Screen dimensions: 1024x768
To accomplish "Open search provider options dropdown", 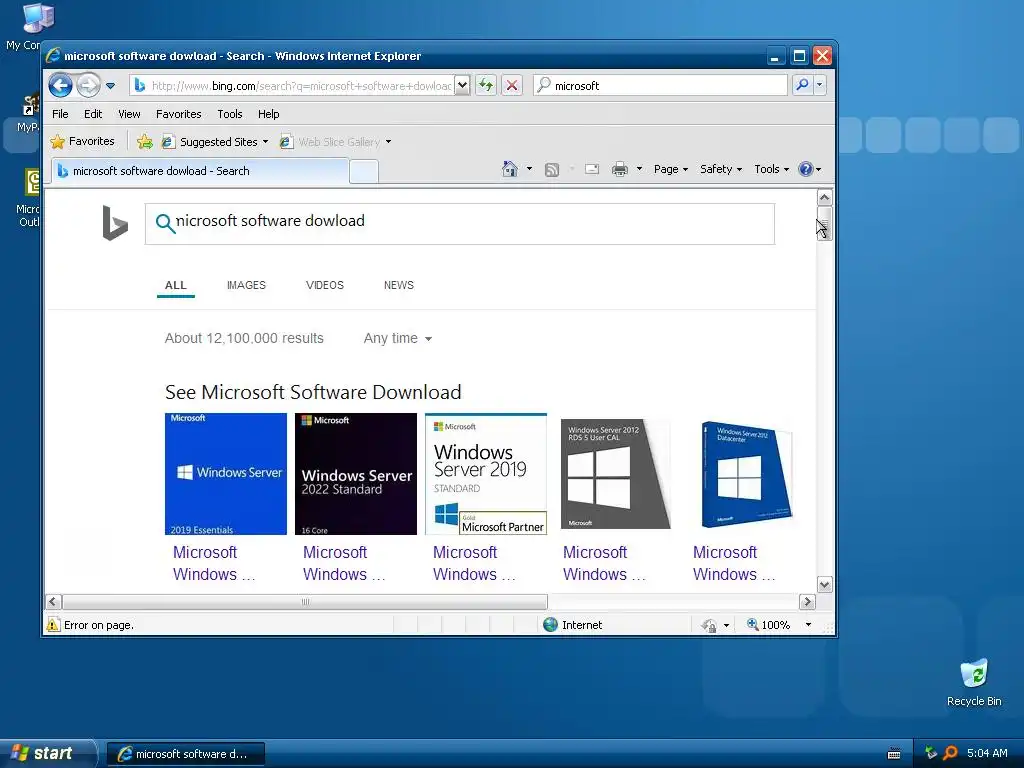I will click(820, 85).
